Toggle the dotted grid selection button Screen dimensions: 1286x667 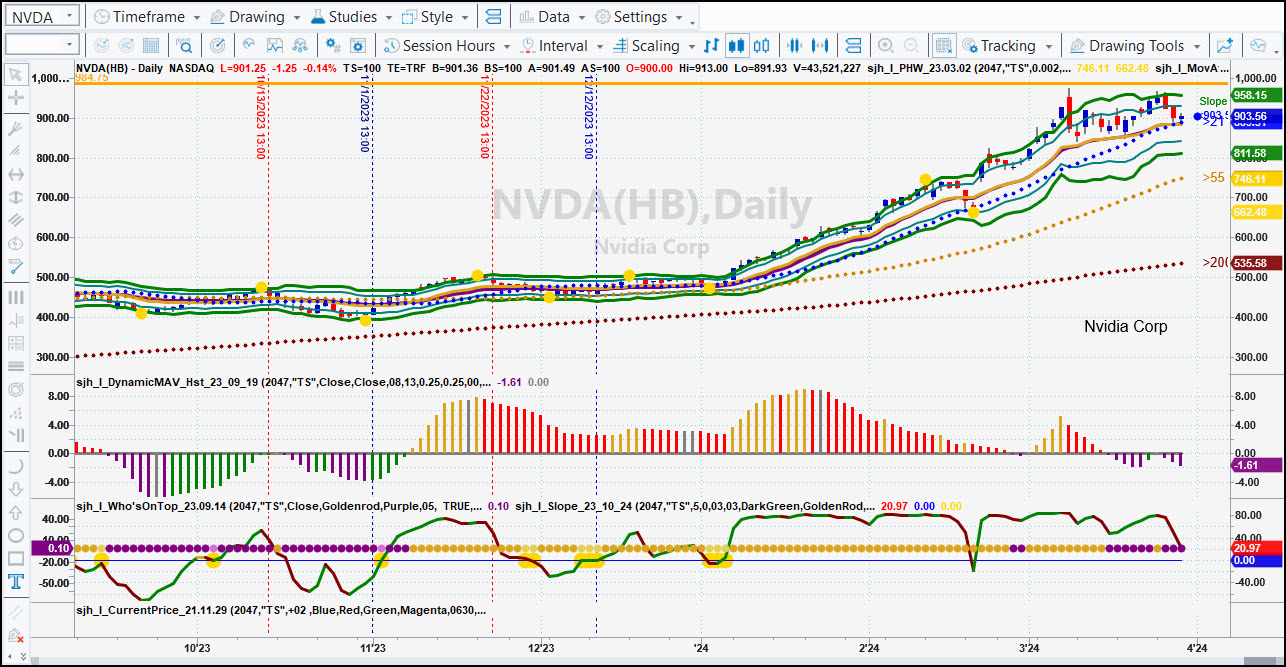[x=943, y=46]
